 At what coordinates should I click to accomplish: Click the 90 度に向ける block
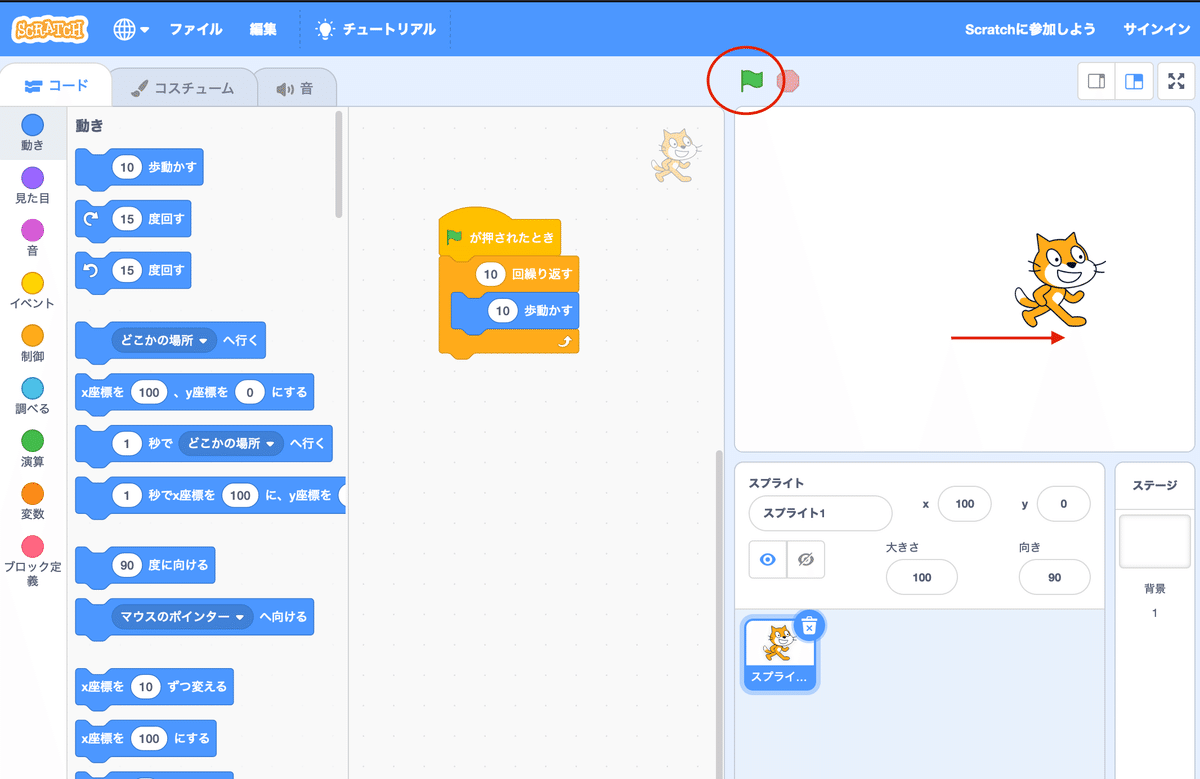coord(145,565)
